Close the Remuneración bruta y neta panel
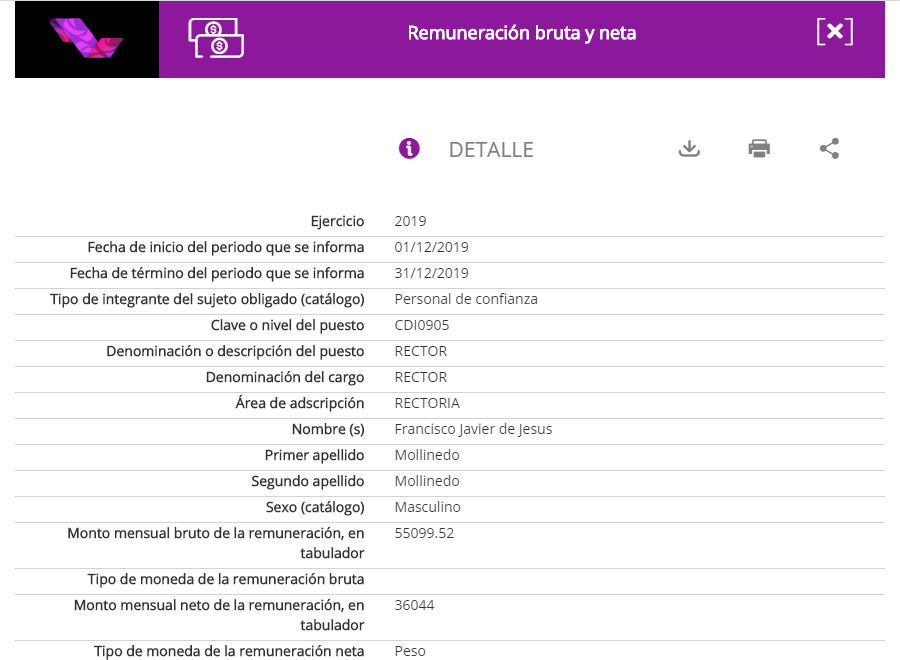 point(835,32)
